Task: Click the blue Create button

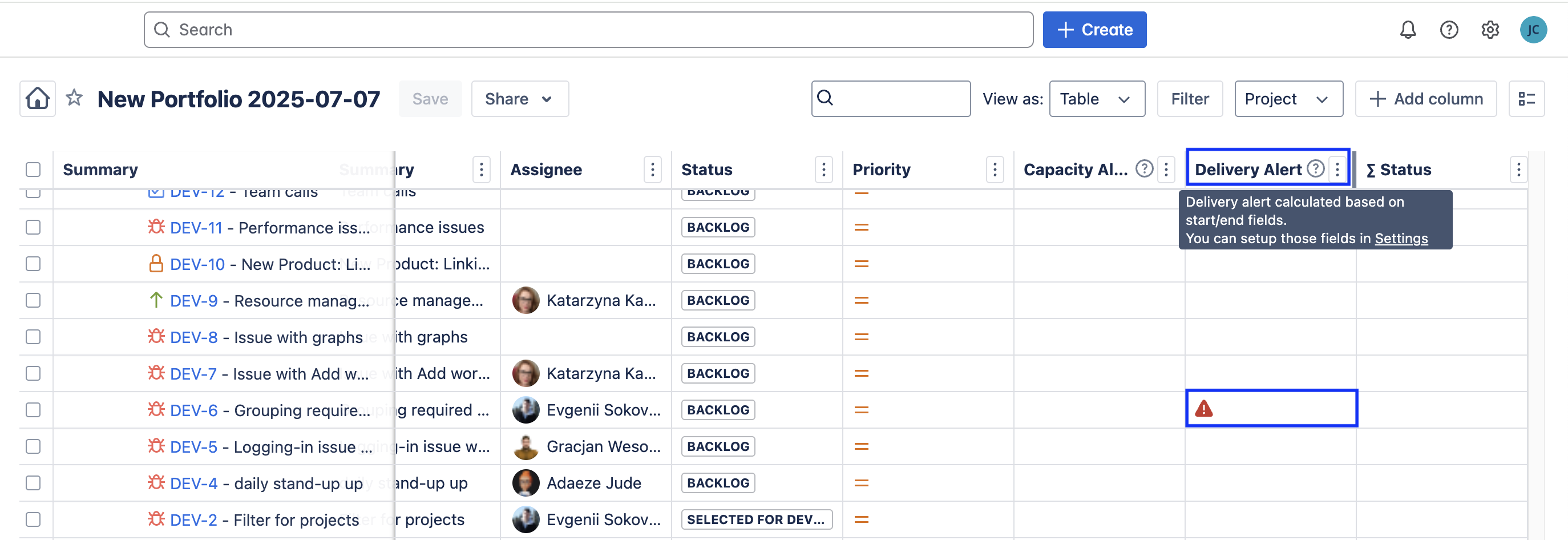Action: click(x=1094, y=30)
